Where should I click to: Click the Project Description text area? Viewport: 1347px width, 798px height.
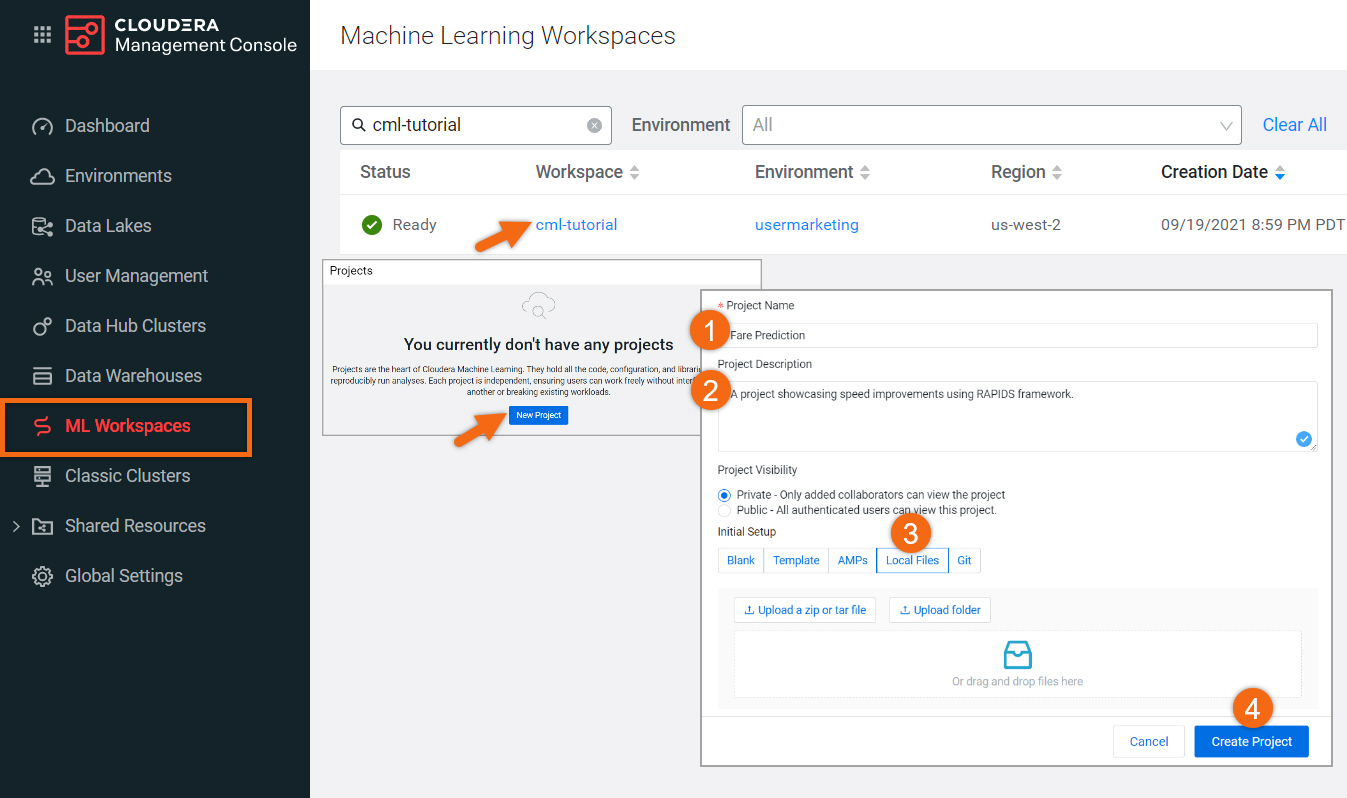(1017, 416)
